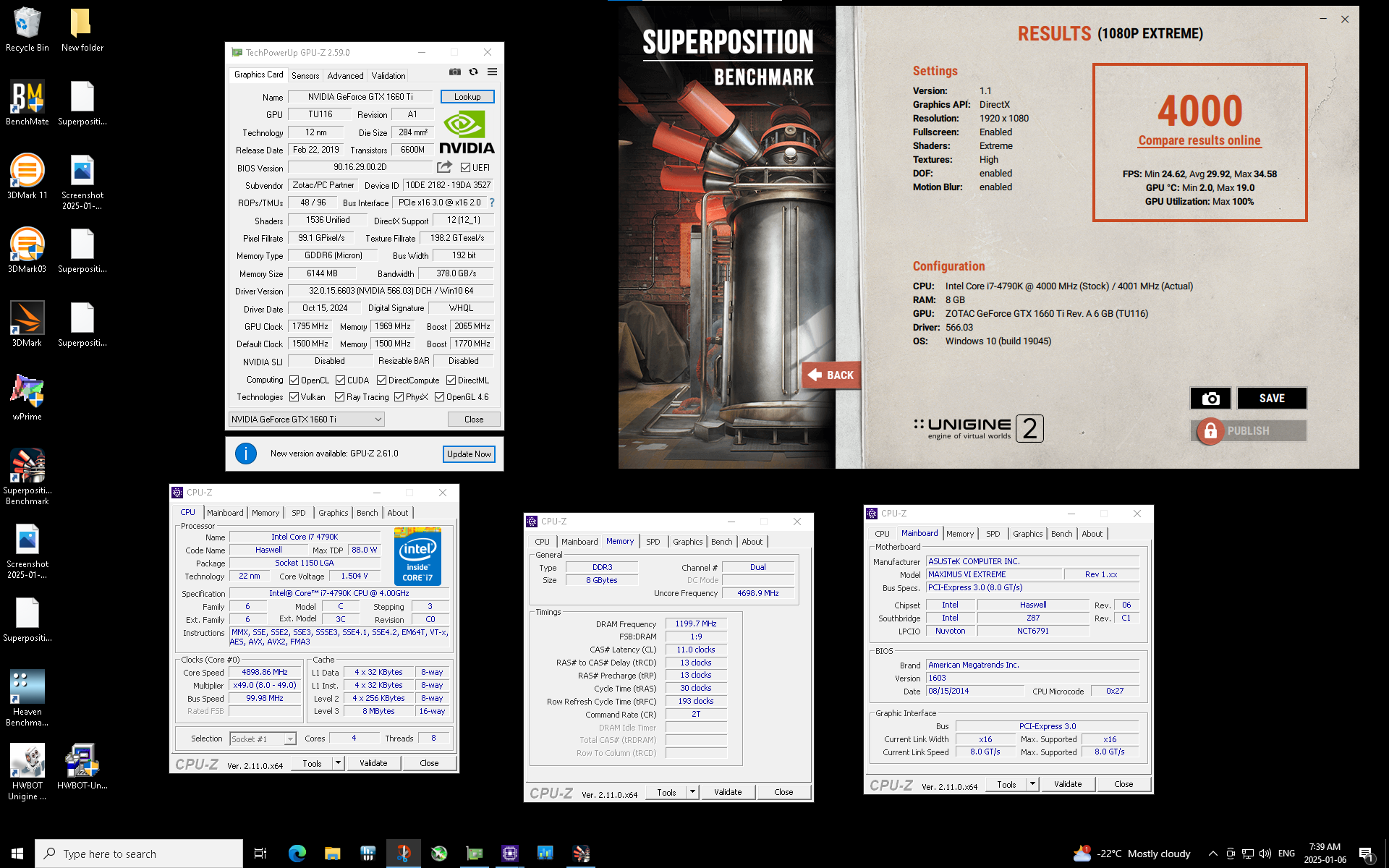Click weather widget in taskbar
The image size is (1389, 868).
pyautogui.click(x=1131, y=854)
